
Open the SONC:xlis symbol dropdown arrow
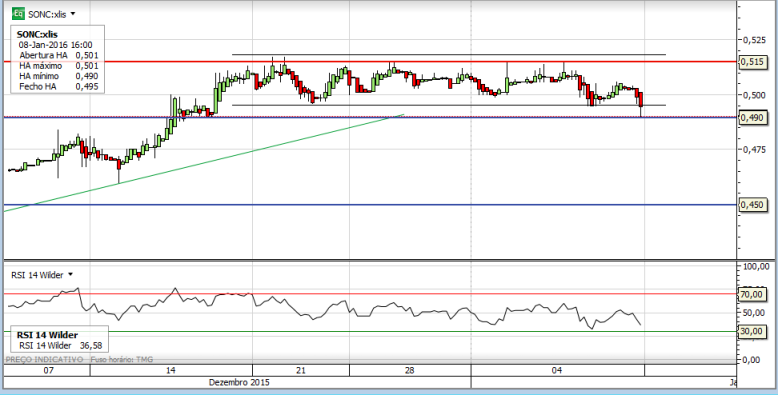[x=73, y=14]
